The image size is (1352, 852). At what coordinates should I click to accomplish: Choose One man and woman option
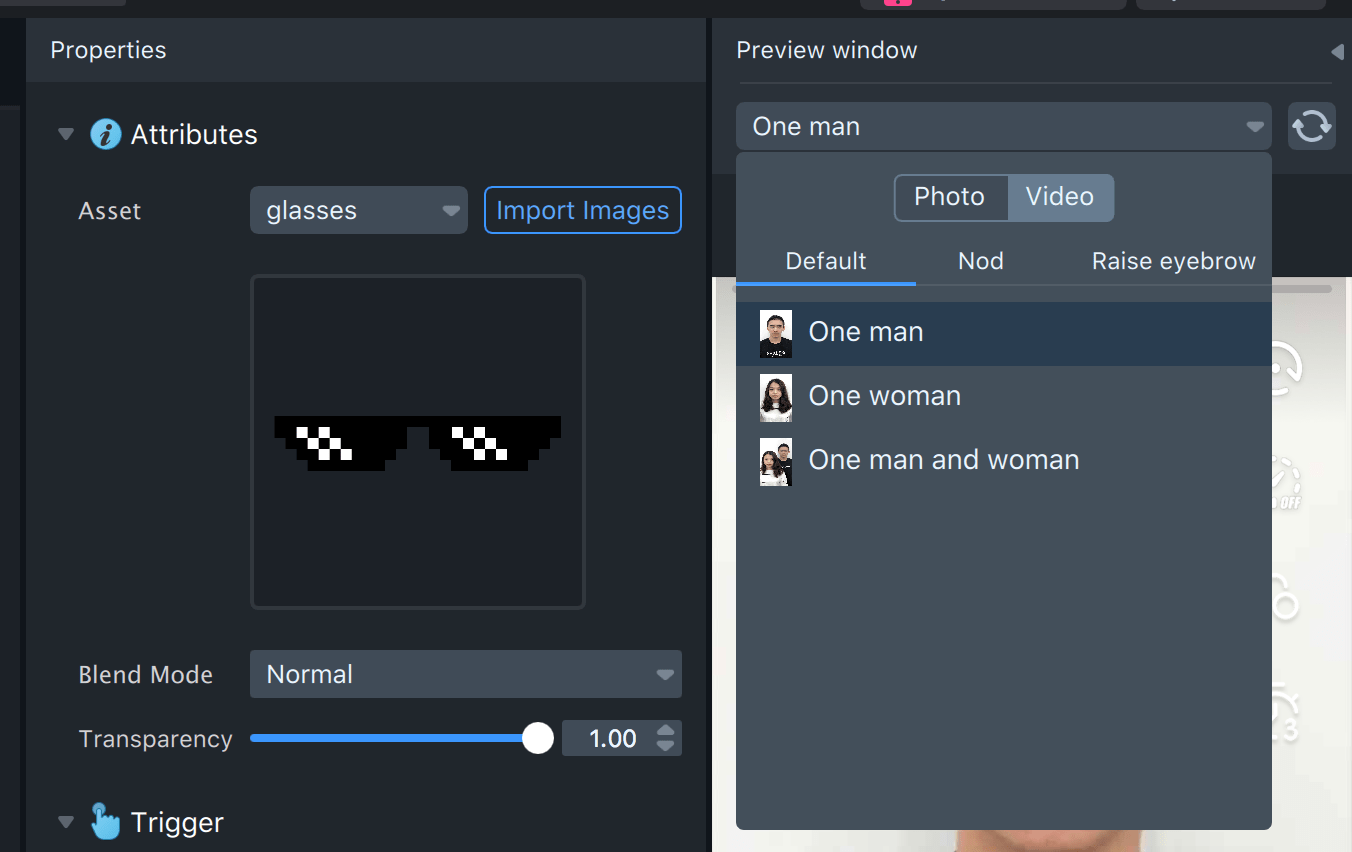(x=1004, y=460)
